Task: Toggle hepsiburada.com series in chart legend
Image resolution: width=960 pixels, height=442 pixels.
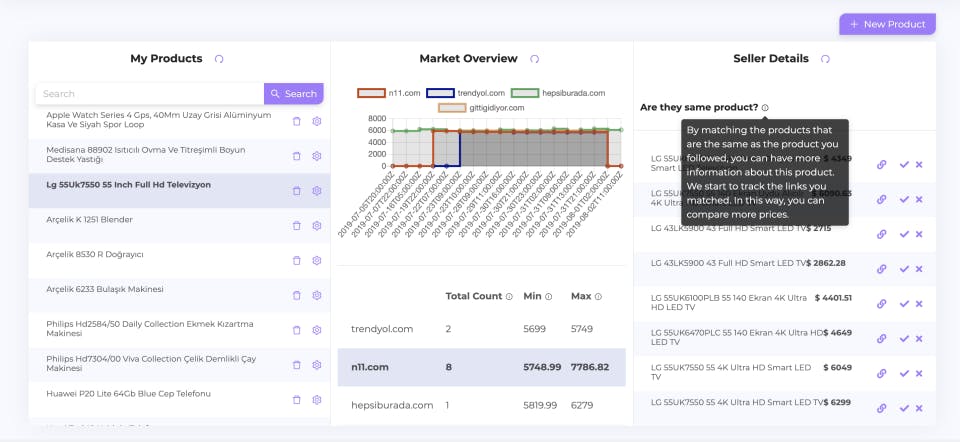Action: click(558, 93)
